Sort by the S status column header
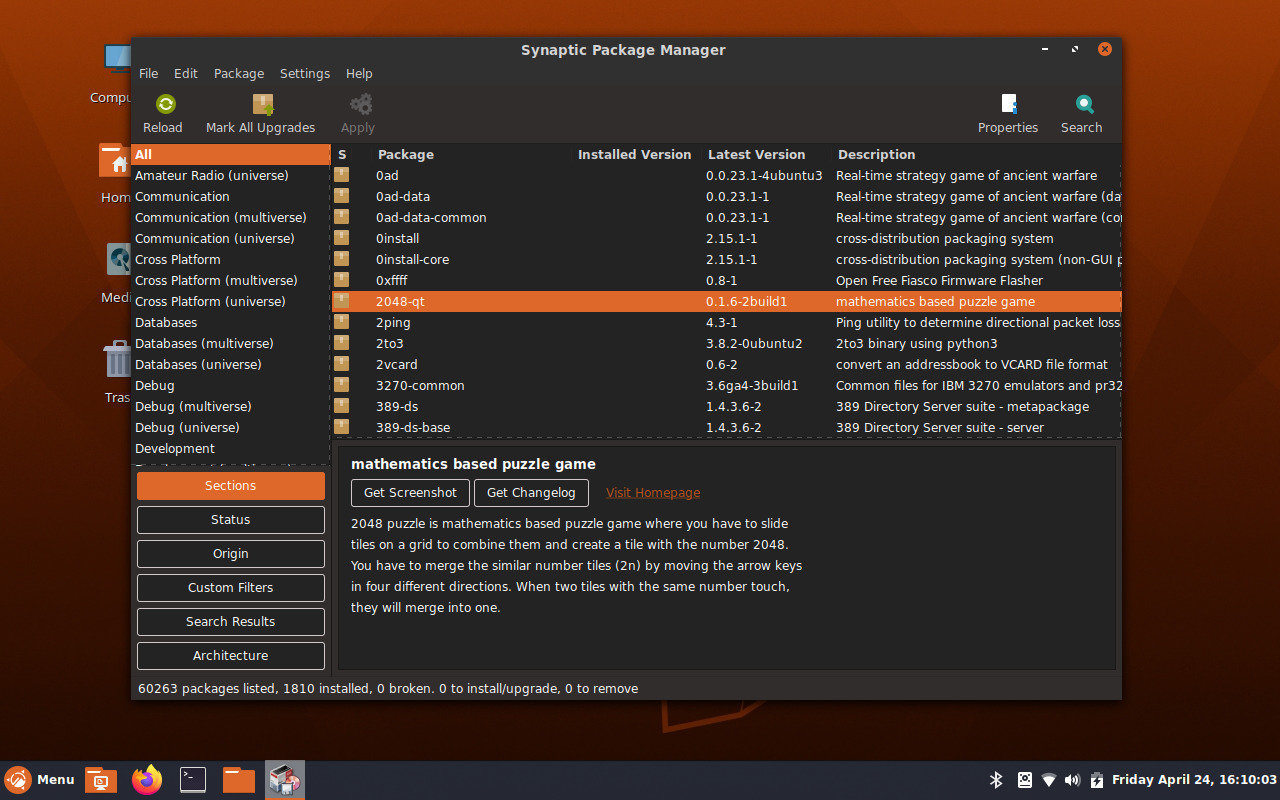Screen dimensions: 1280x800 tap(352, 154)
